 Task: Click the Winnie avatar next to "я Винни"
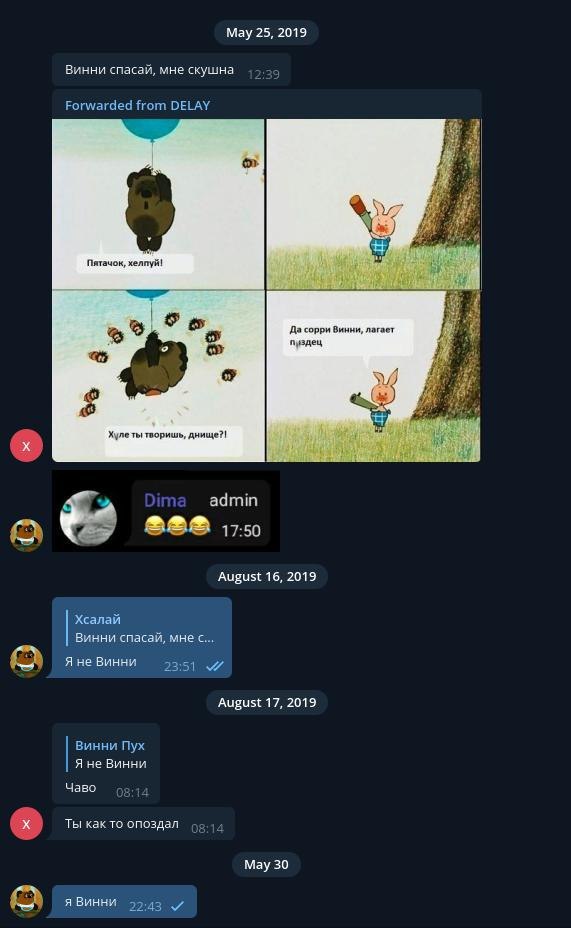click(26, 901)
